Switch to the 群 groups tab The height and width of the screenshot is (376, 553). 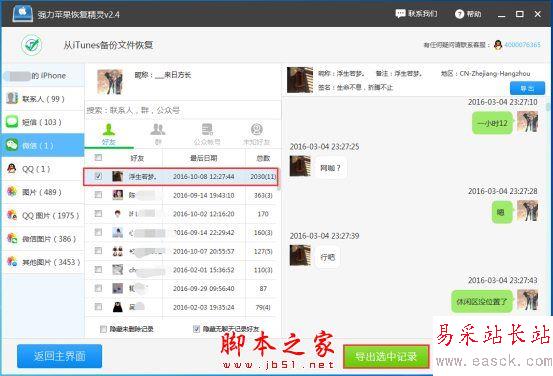(x=158, y=134)
